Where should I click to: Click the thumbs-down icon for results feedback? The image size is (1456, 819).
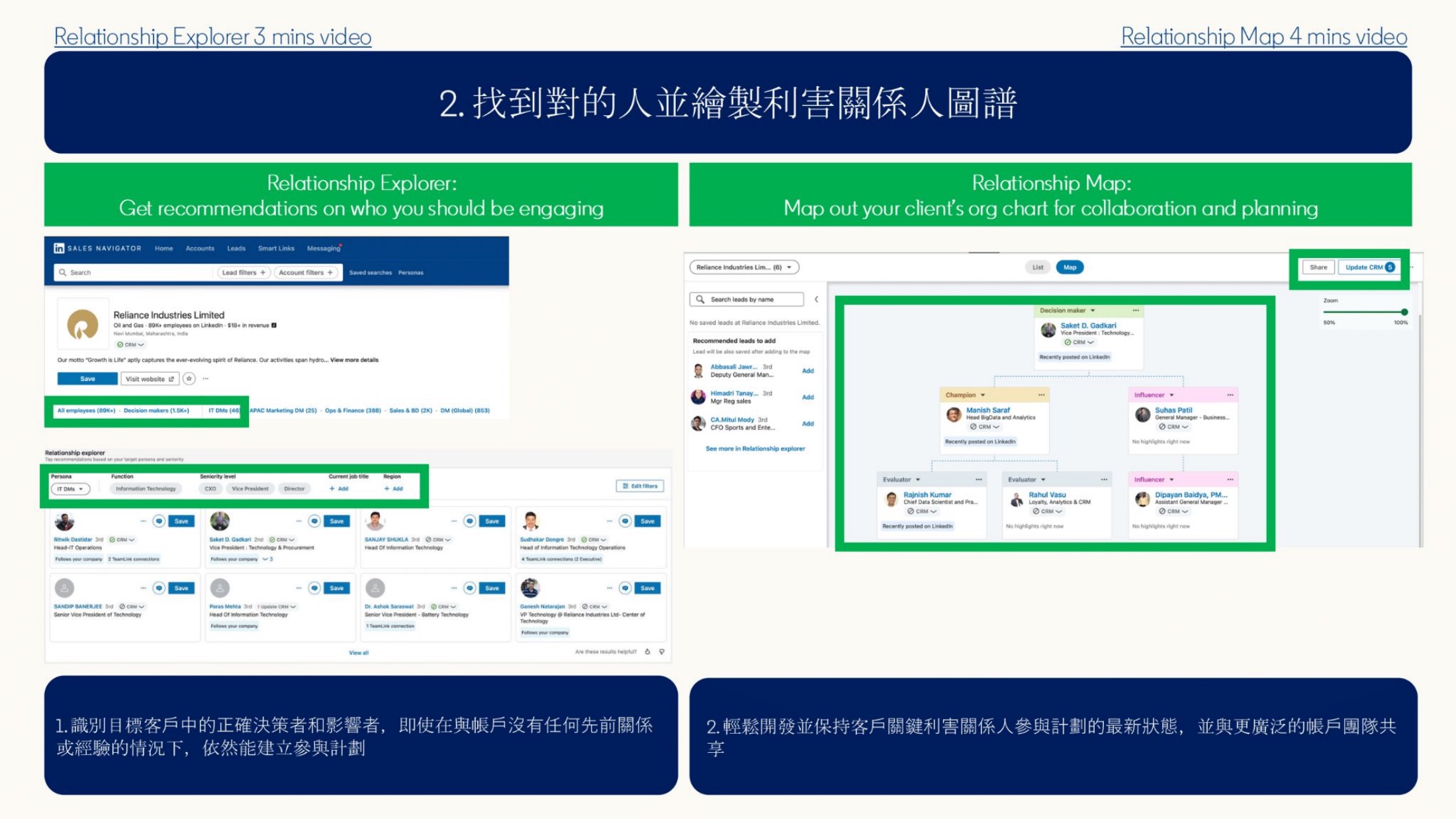tap(662, 652)
